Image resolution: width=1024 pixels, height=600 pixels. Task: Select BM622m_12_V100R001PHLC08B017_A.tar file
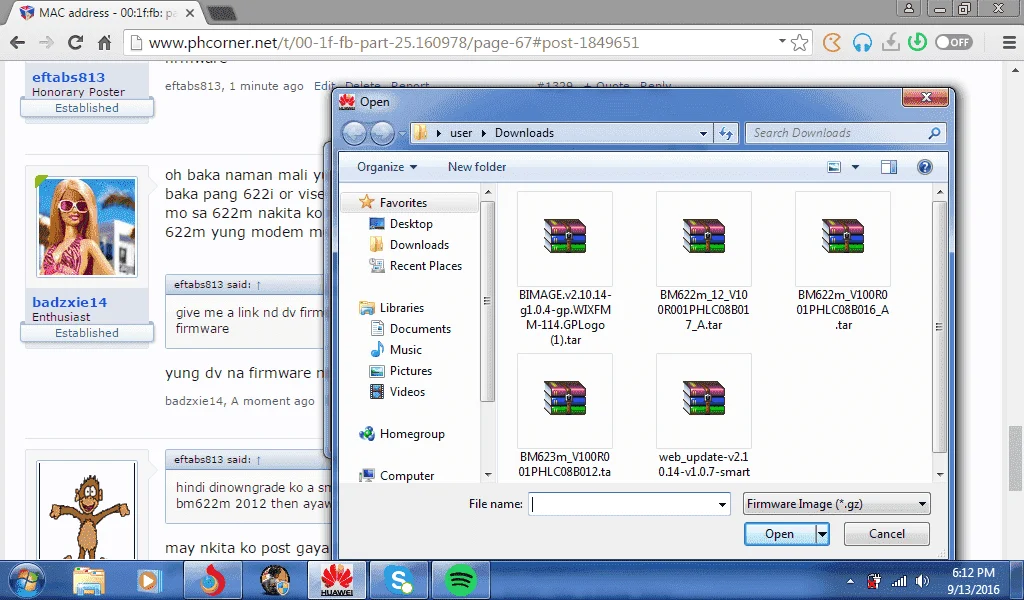pos(704,261)
